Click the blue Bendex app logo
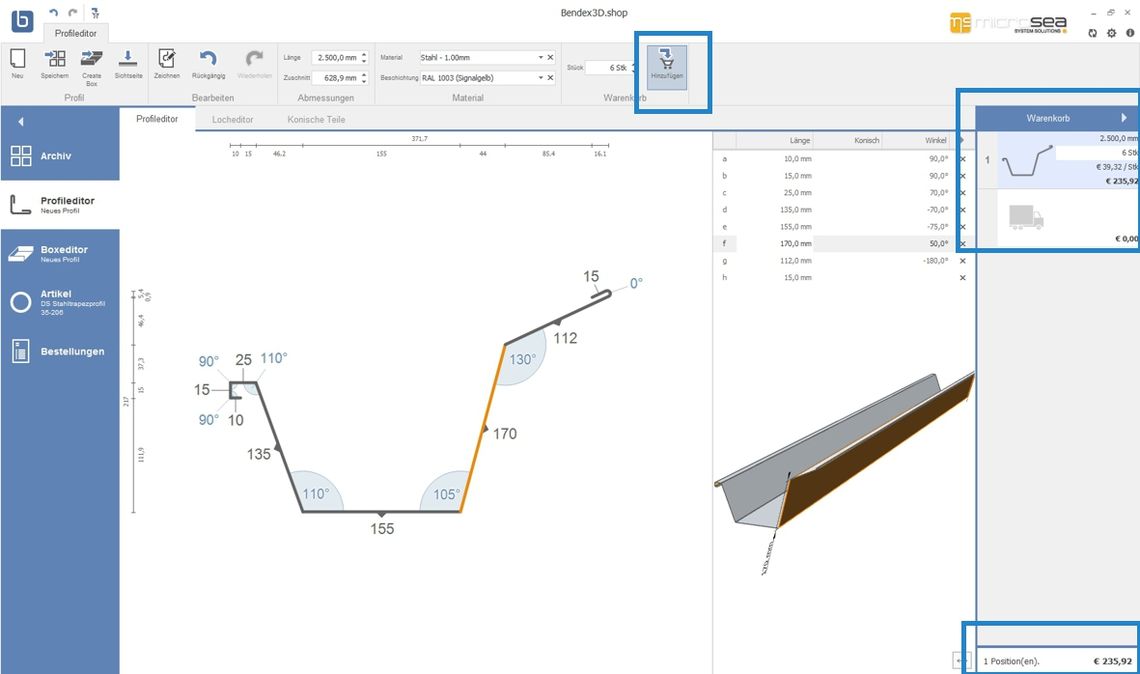 point(22,20)
